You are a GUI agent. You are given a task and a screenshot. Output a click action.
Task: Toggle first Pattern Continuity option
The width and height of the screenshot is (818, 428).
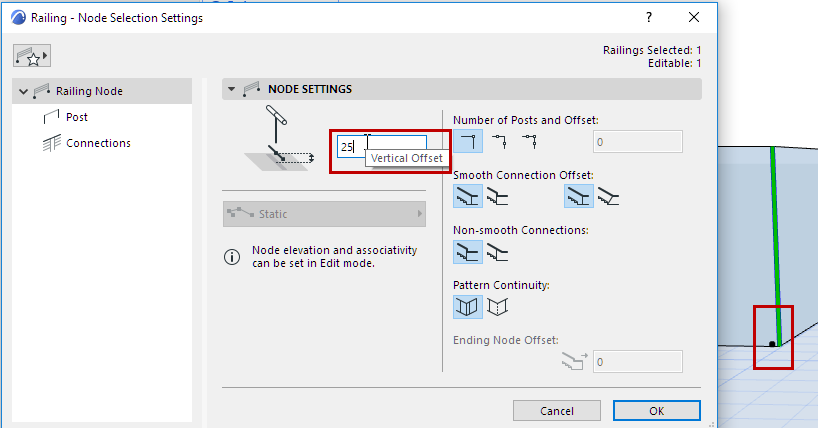pos(468,307)
